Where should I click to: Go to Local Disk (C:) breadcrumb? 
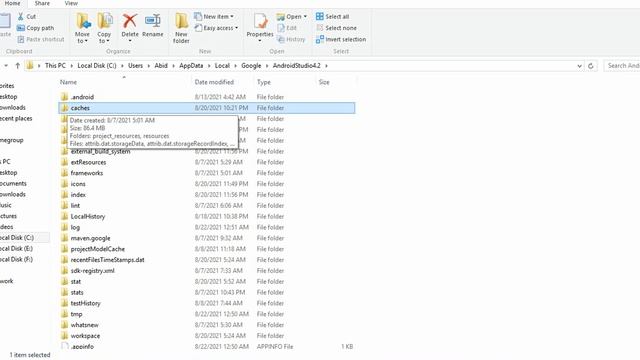coord(97,66)
